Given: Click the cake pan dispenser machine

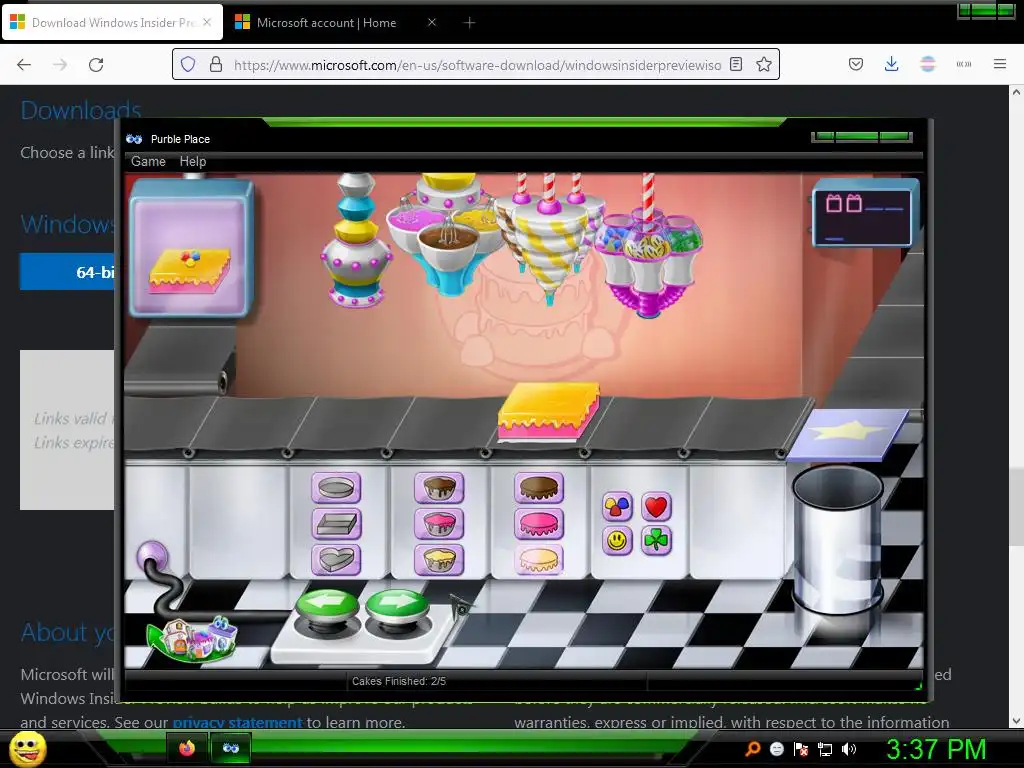Looking at the screenshot, I should point(355,240).
